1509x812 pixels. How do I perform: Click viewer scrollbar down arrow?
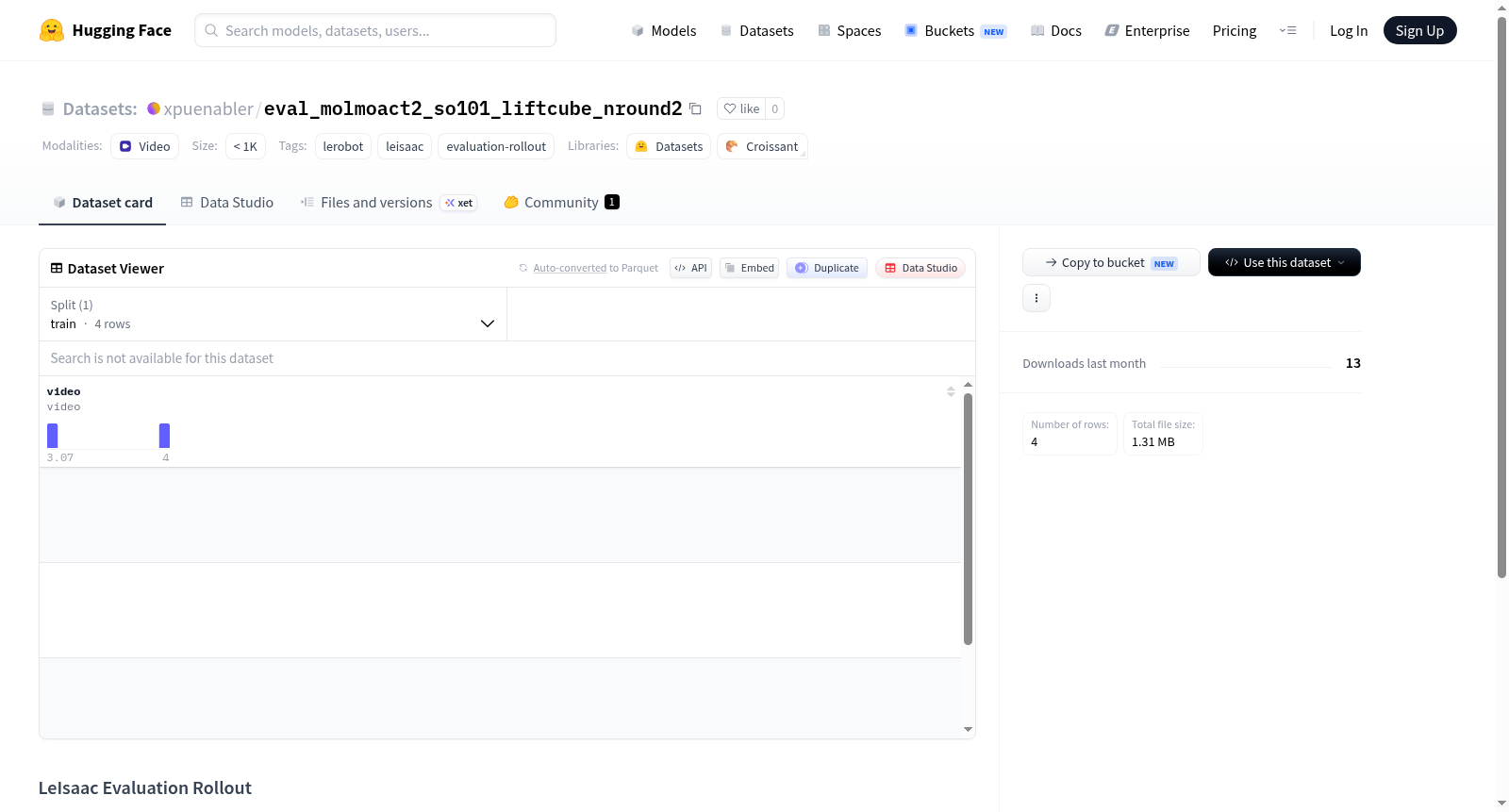968,729
